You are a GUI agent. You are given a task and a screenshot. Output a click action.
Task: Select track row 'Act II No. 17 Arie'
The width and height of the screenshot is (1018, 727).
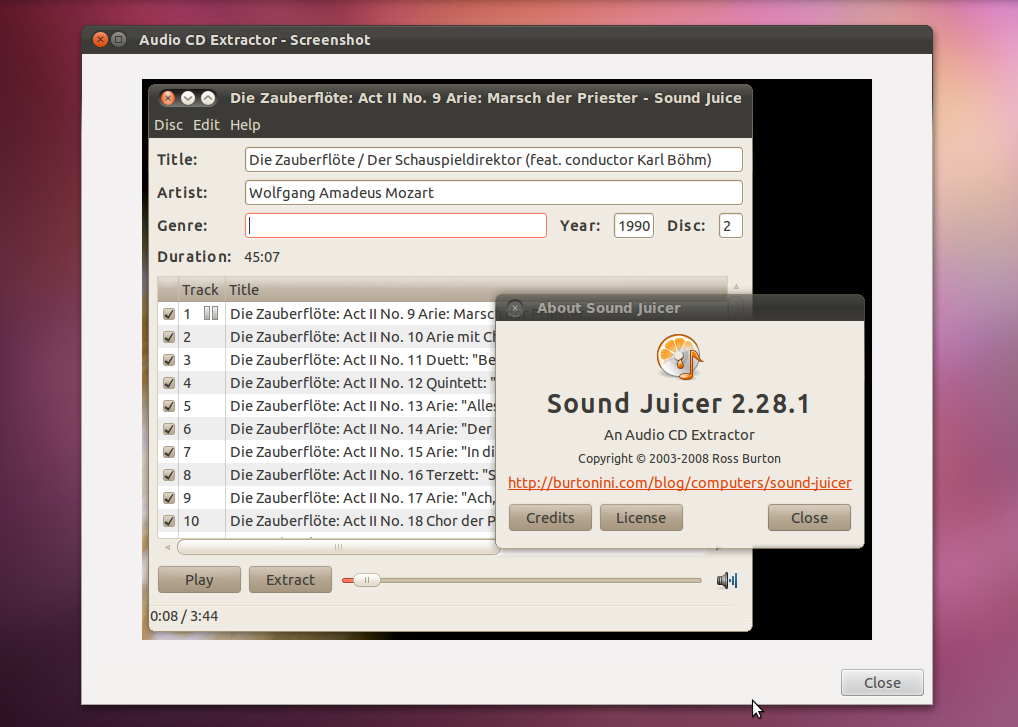tap(327, 498)
